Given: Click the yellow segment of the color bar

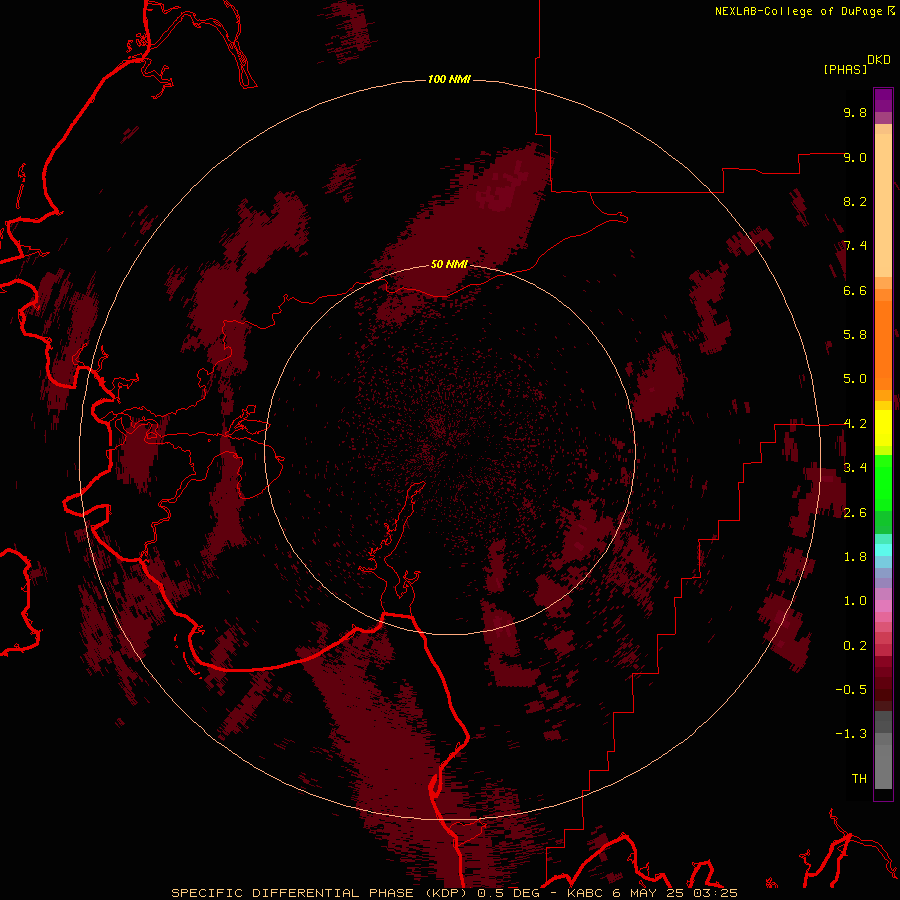Looking at the screenshot, I should (x=883, y=428).
